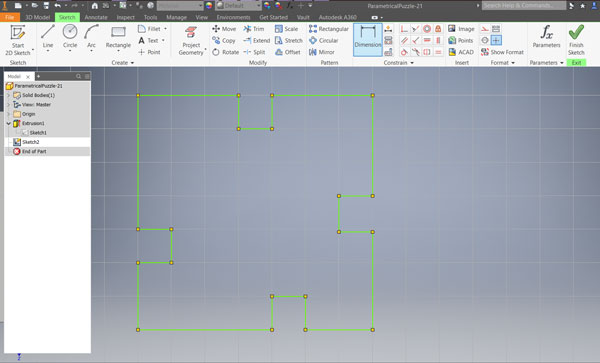
Task: Click the Undo arrow
Action: [58, 6]
